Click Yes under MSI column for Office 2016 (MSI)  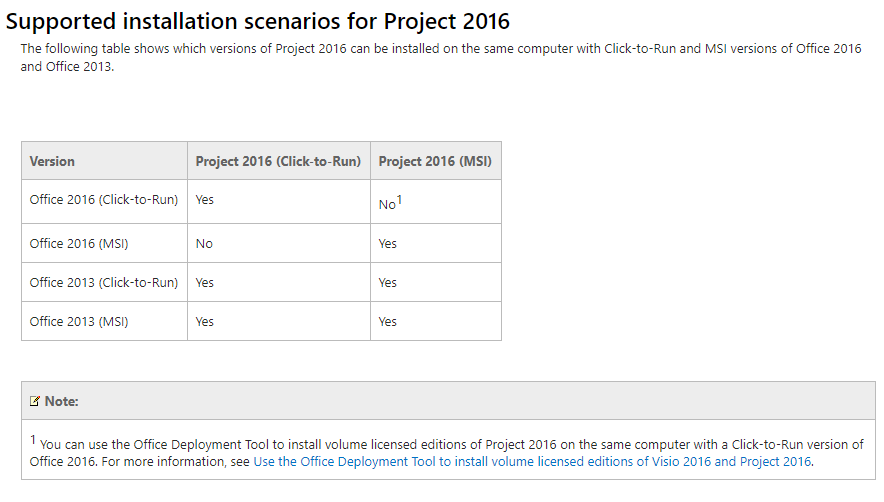tap(388, 244)
